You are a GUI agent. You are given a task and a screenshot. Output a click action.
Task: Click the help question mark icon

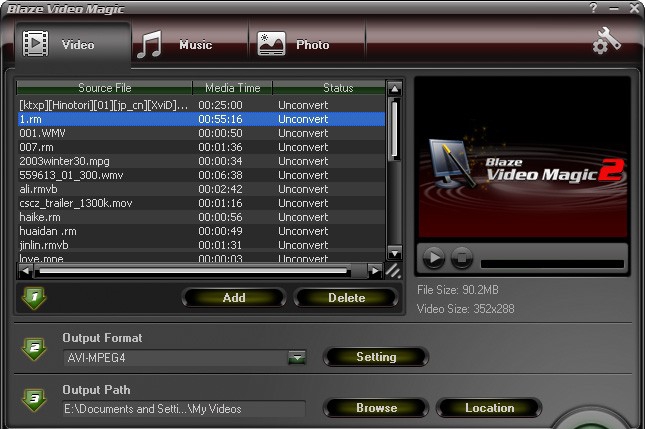point(593,8)
